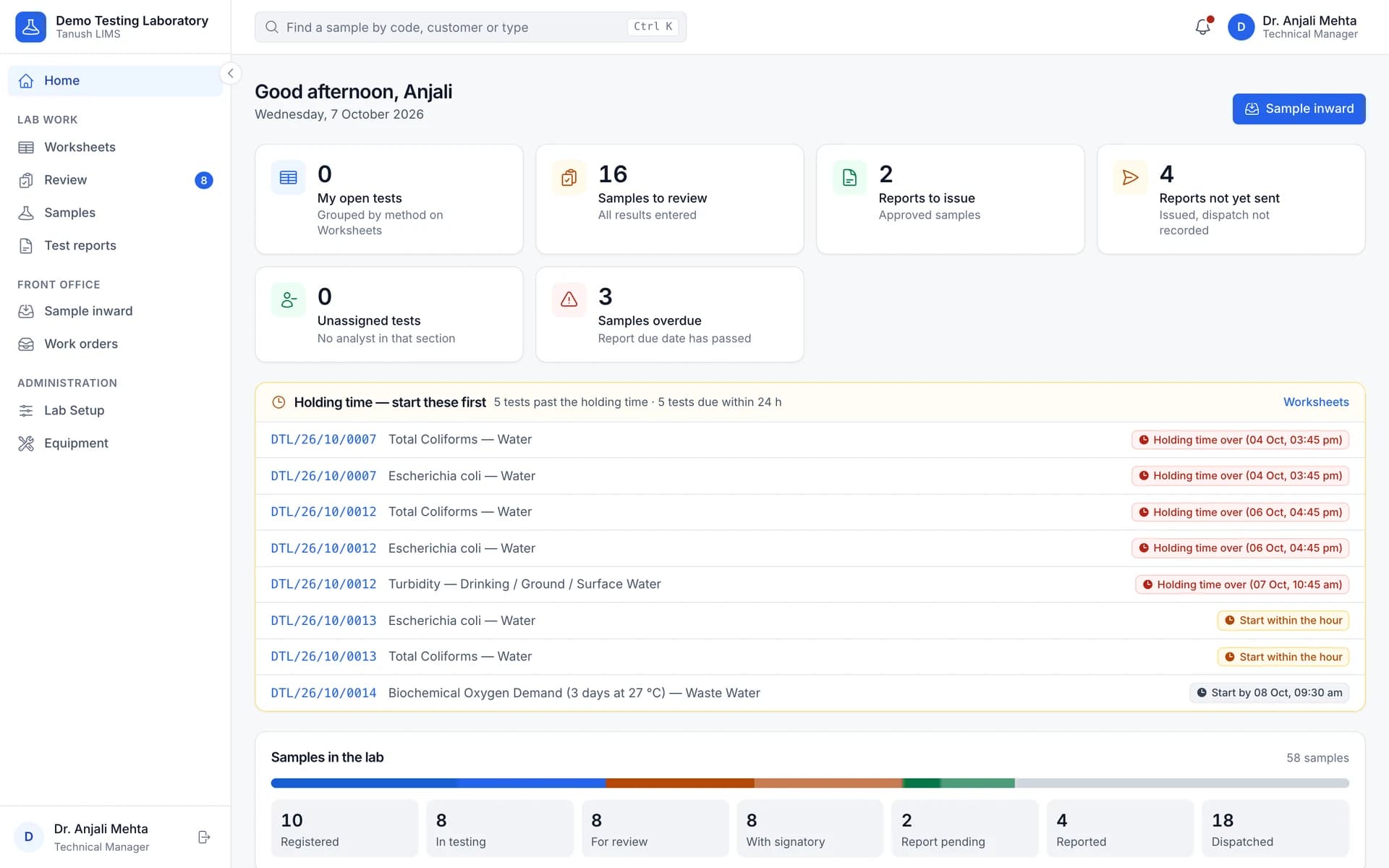Viewport: 1389px width, 868px height.
Task: Click the Find a sample search field
Action: point(470,27)
